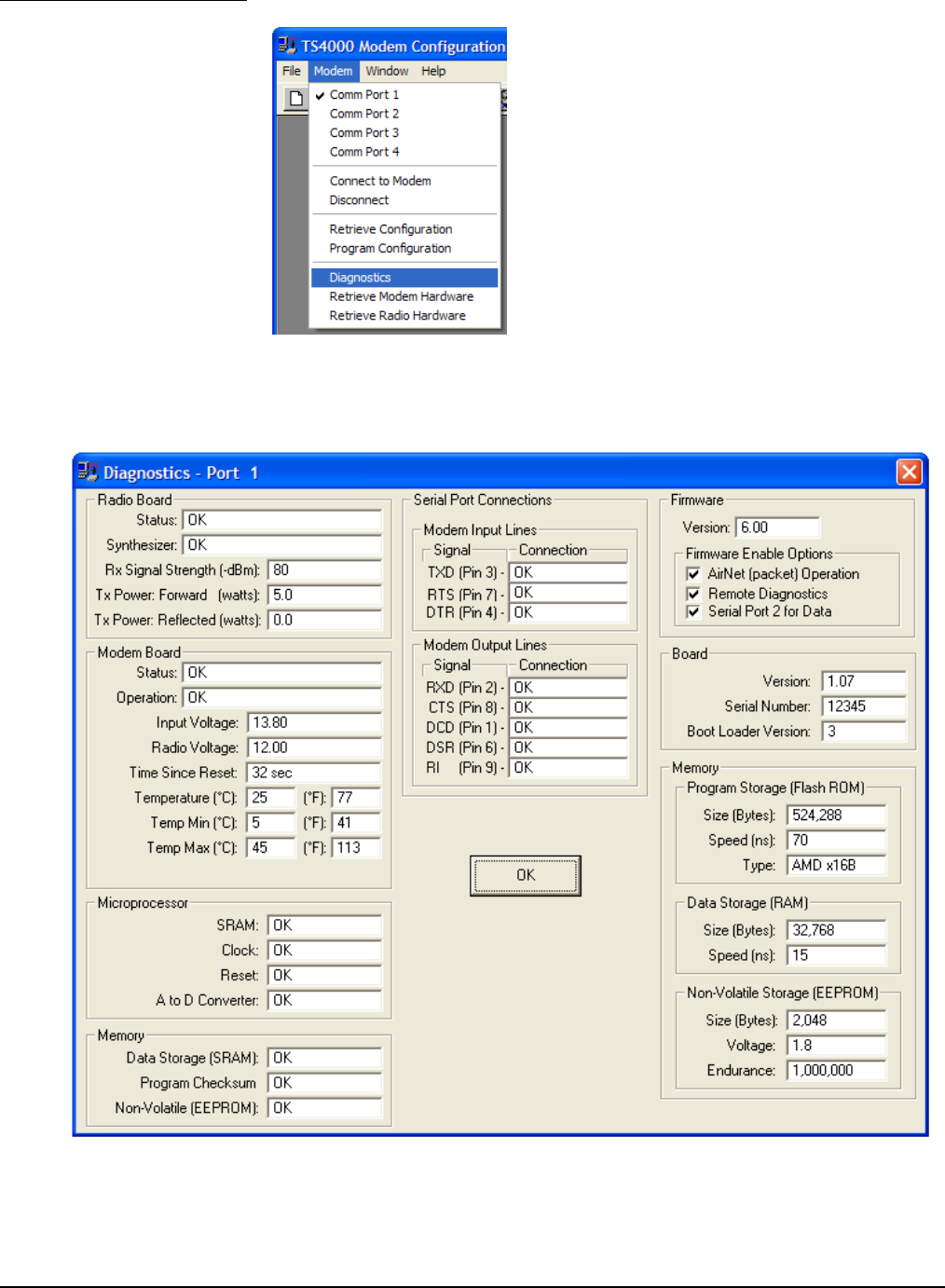Choose Retrieve Configuration
The height and width of the screenshot is (1288, 945).
[x=404, y=229]
